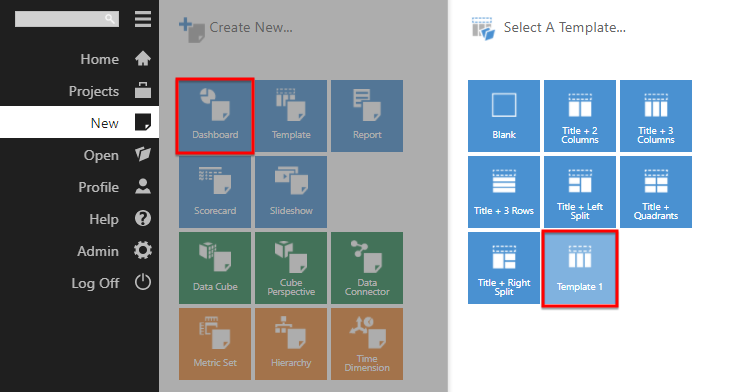Viewport: 733px width, 392px height.
Task: Click the Admin gear icon
Action: pos(143,250)
